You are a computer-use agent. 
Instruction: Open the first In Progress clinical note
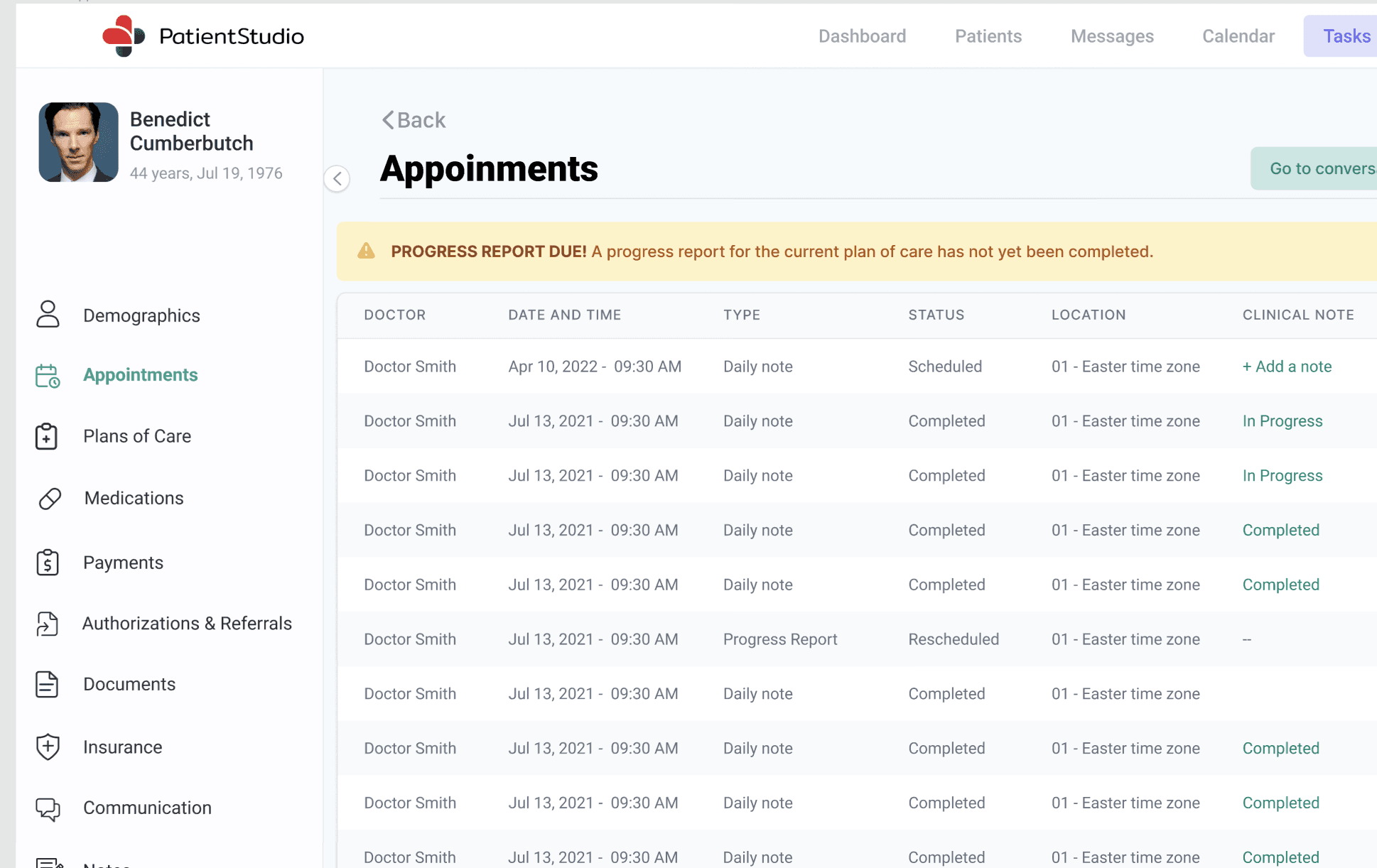(x=1282, y=421)
